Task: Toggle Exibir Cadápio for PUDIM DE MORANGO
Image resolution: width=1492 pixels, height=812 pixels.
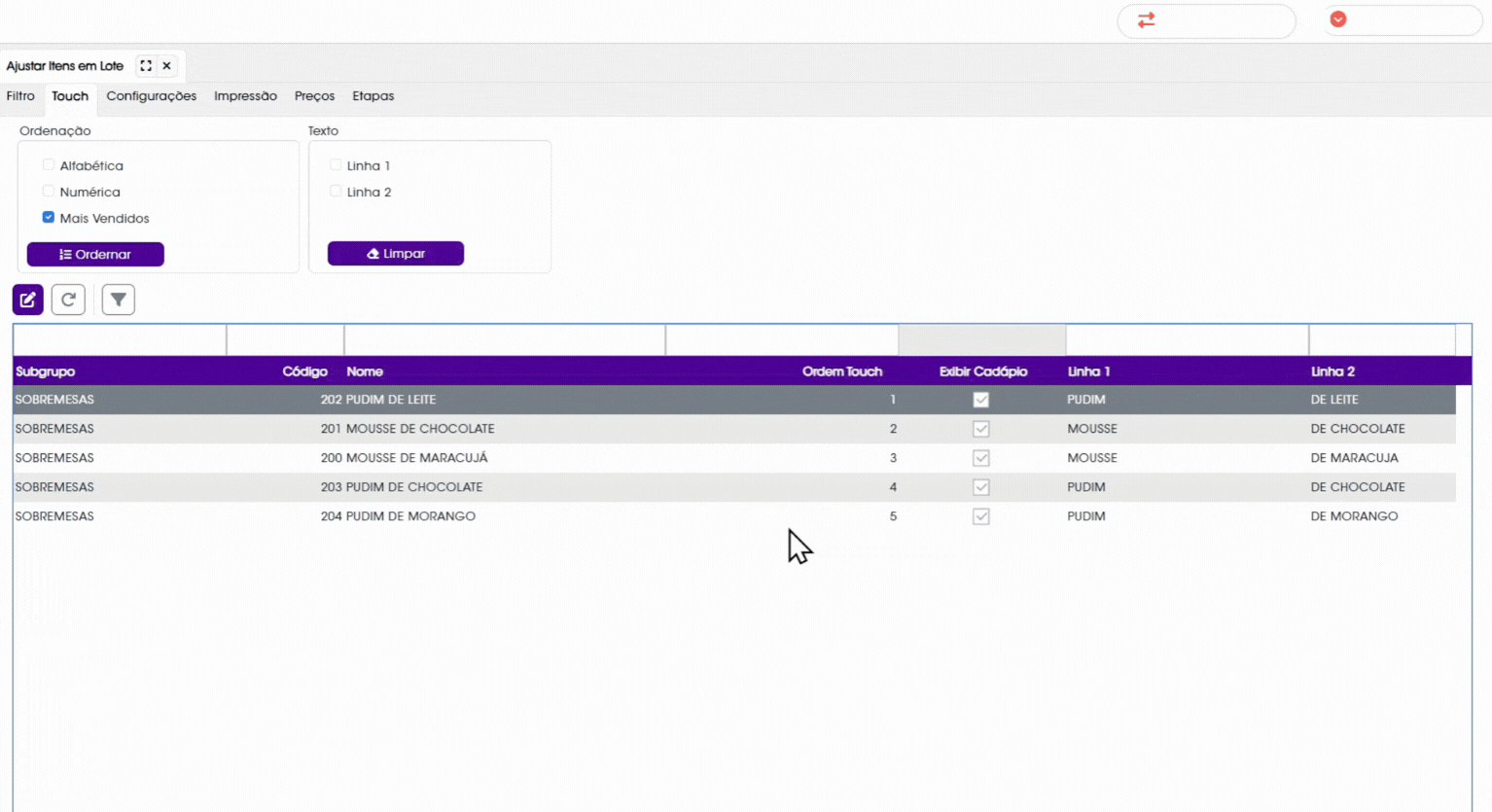Action: 981,516
